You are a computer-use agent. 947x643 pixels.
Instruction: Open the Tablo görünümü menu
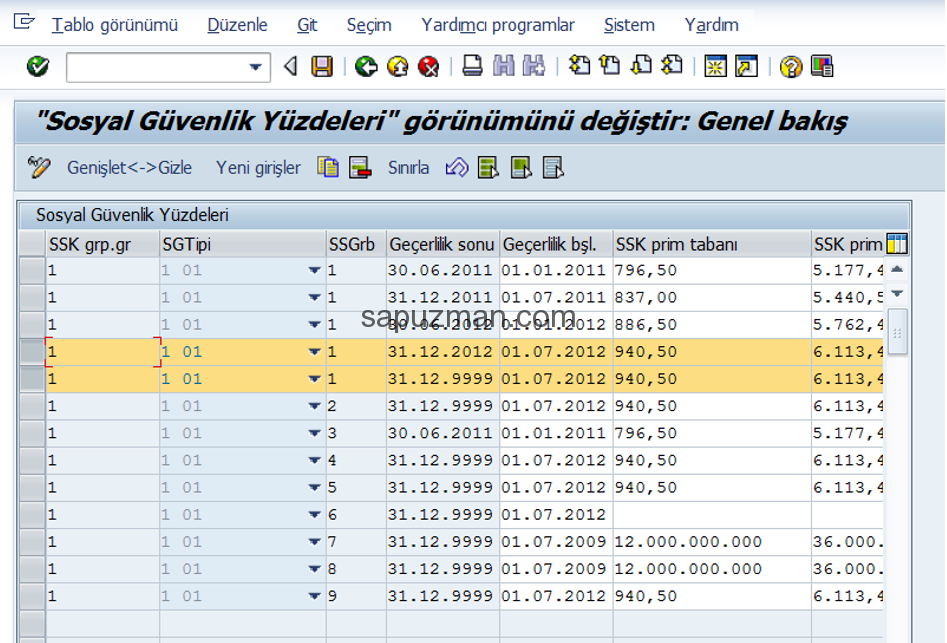click(115, 25)
